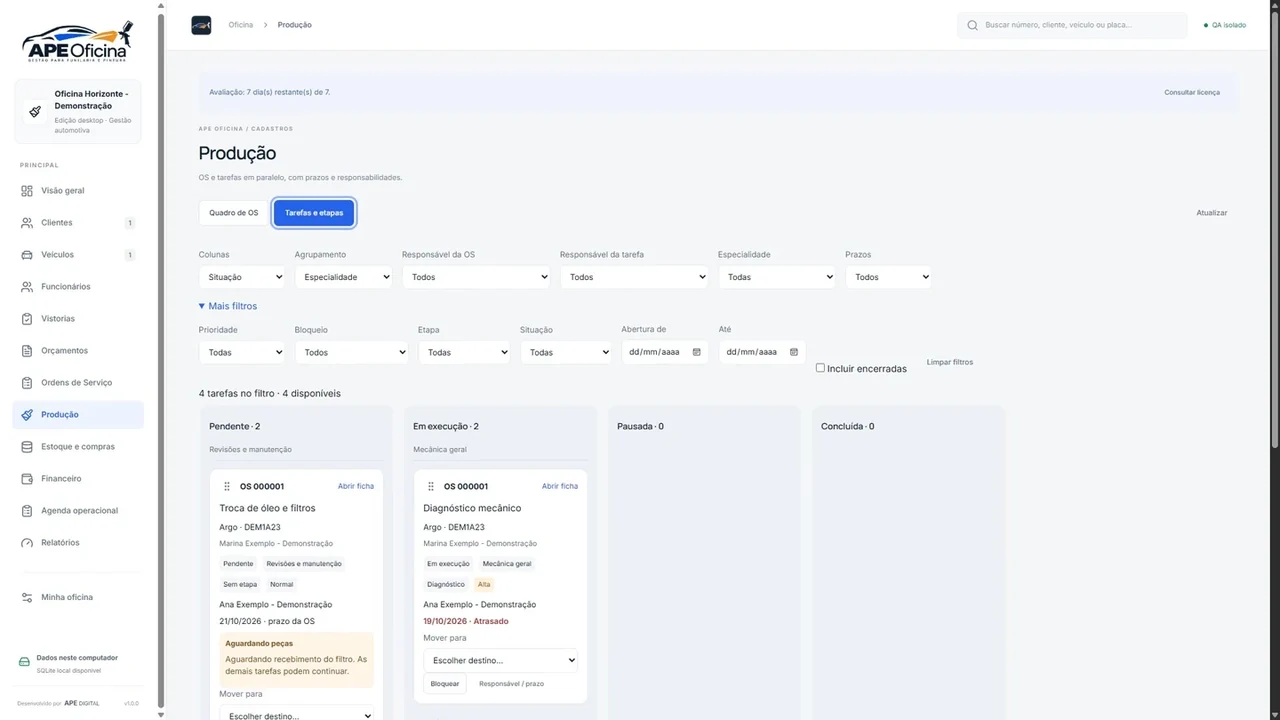Click the drag handle on Troca de óleo card
Image resolution: width=1280 pixels, height=720 pixels.
227,486
